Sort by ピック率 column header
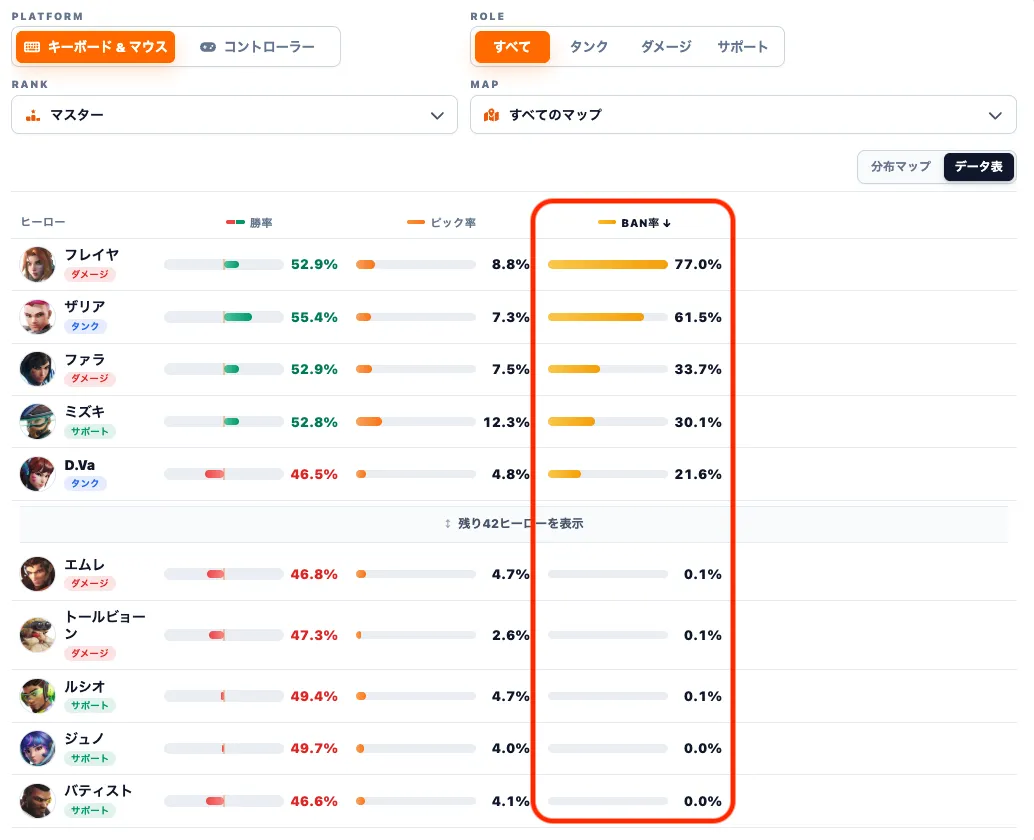This screenshot has width=1034, height=840. point(441,223)
